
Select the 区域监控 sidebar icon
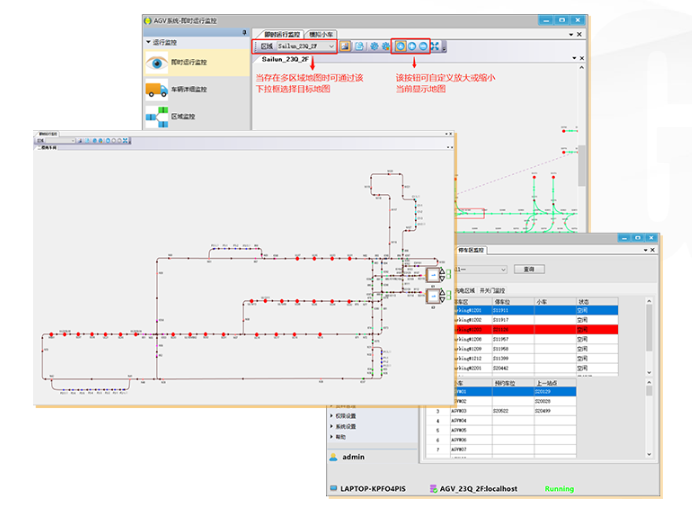coord(157,117)
